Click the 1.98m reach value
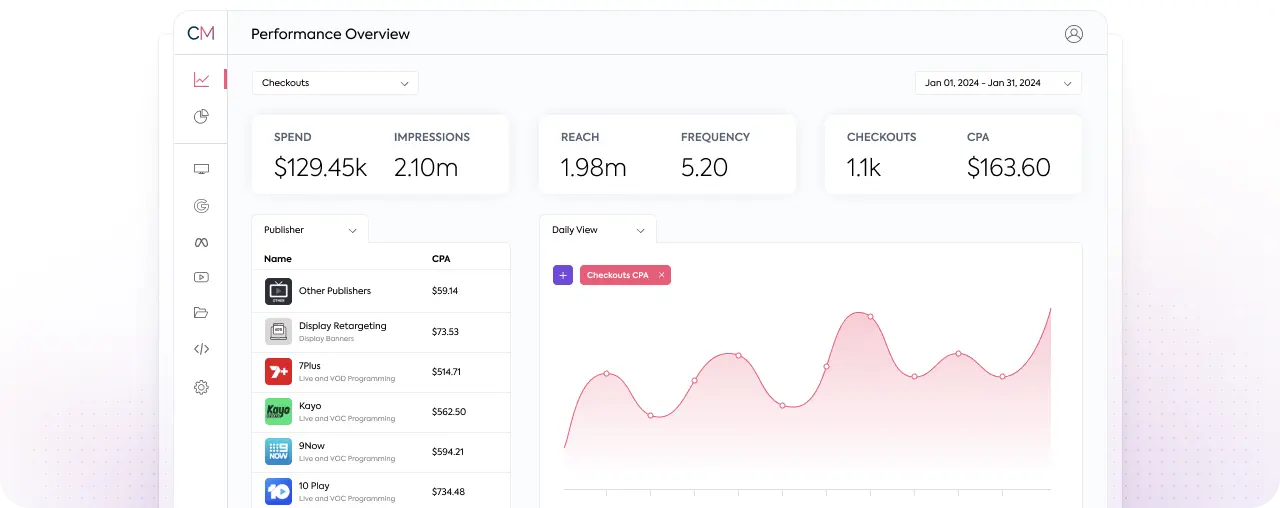The width and height of the screenshot is (1280, 508). [593, 168]
